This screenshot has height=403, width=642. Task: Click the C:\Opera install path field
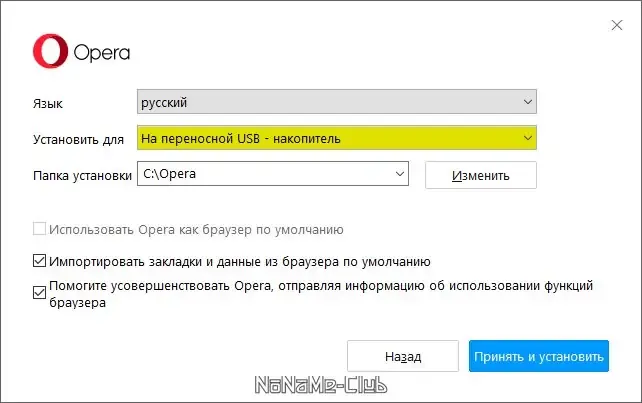[273, 174]
